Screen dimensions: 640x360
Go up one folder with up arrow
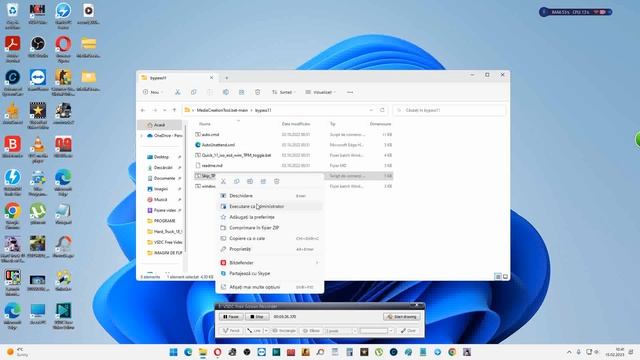tap(174, 110)
